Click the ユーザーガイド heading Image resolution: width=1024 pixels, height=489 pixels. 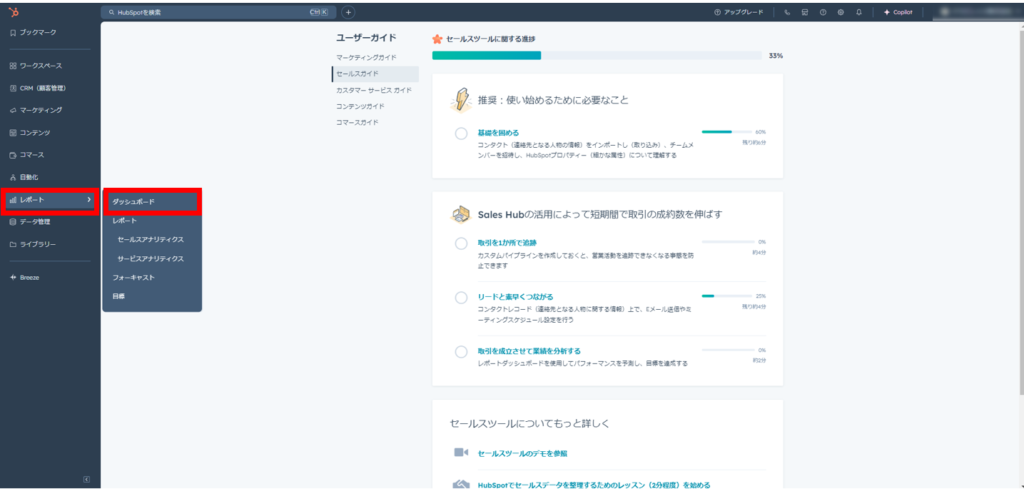coord(366,38)
